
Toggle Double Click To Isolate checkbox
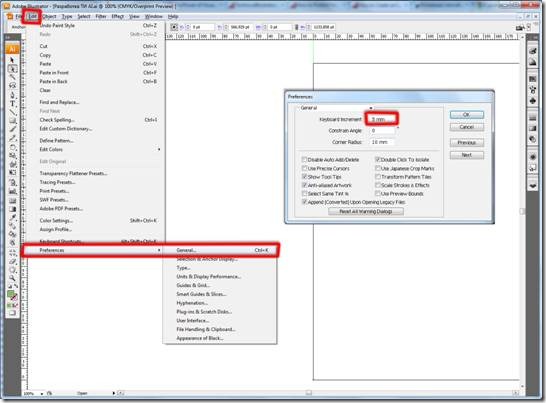[x=377, y=160]
